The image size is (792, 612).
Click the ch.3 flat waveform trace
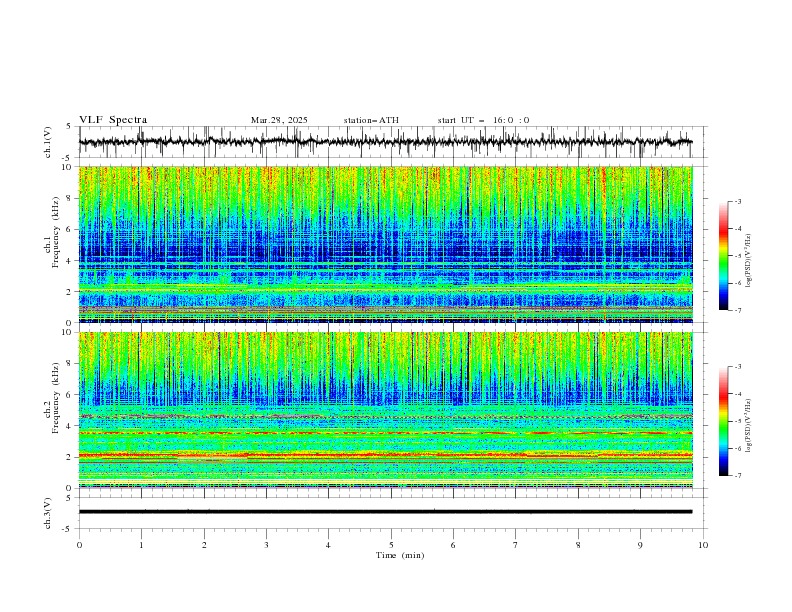click(x=385, y=512)
